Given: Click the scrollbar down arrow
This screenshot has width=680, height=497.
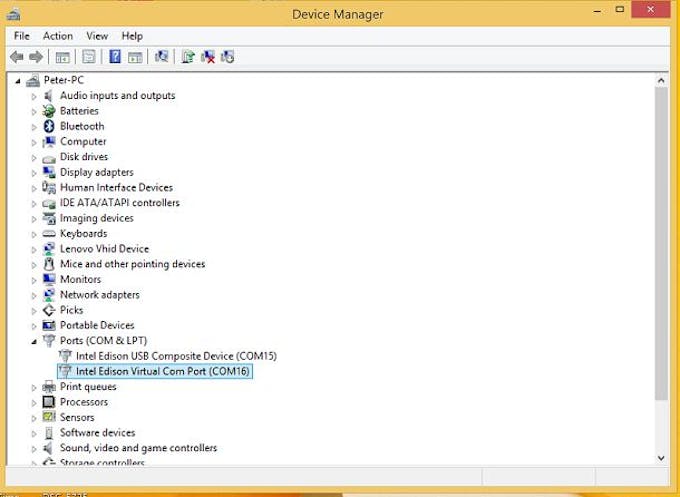Looking at the screenshot, I should coord(661,458).
